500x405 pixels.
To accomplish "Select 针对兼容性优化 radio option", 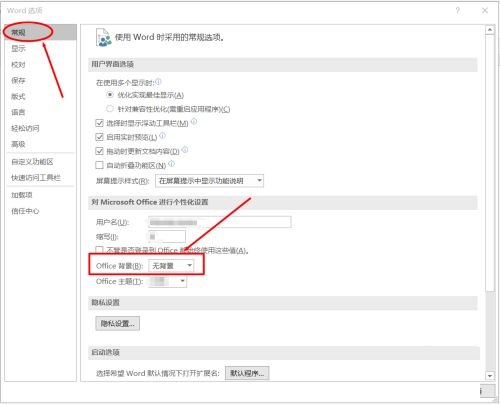I will (110, 109).
